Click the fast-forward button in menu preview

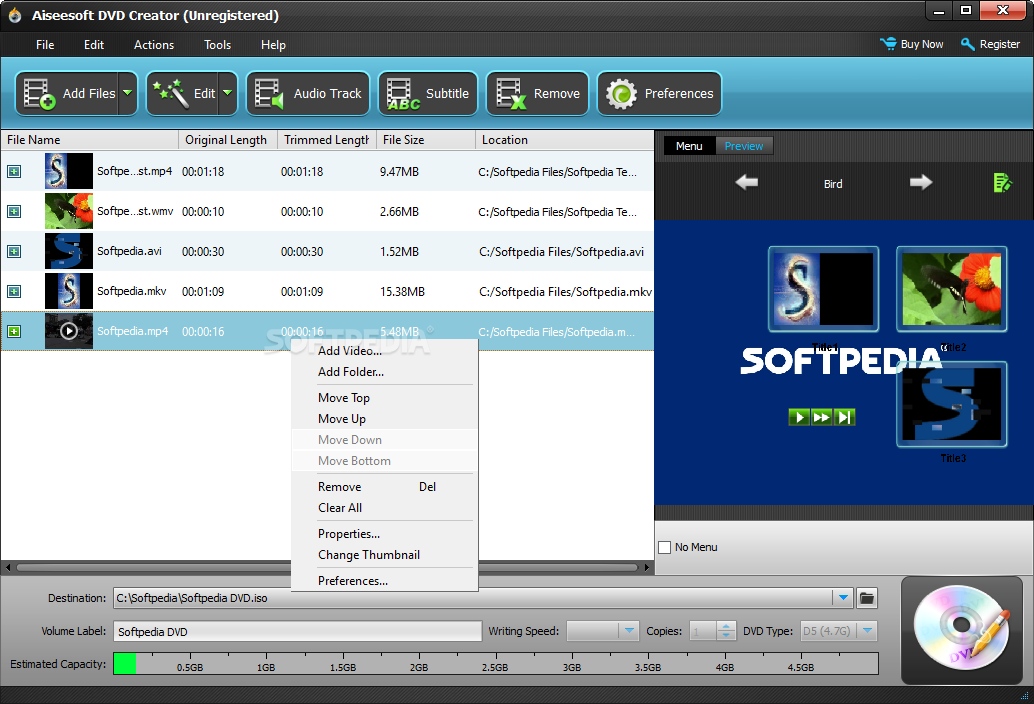pos(822,417)
